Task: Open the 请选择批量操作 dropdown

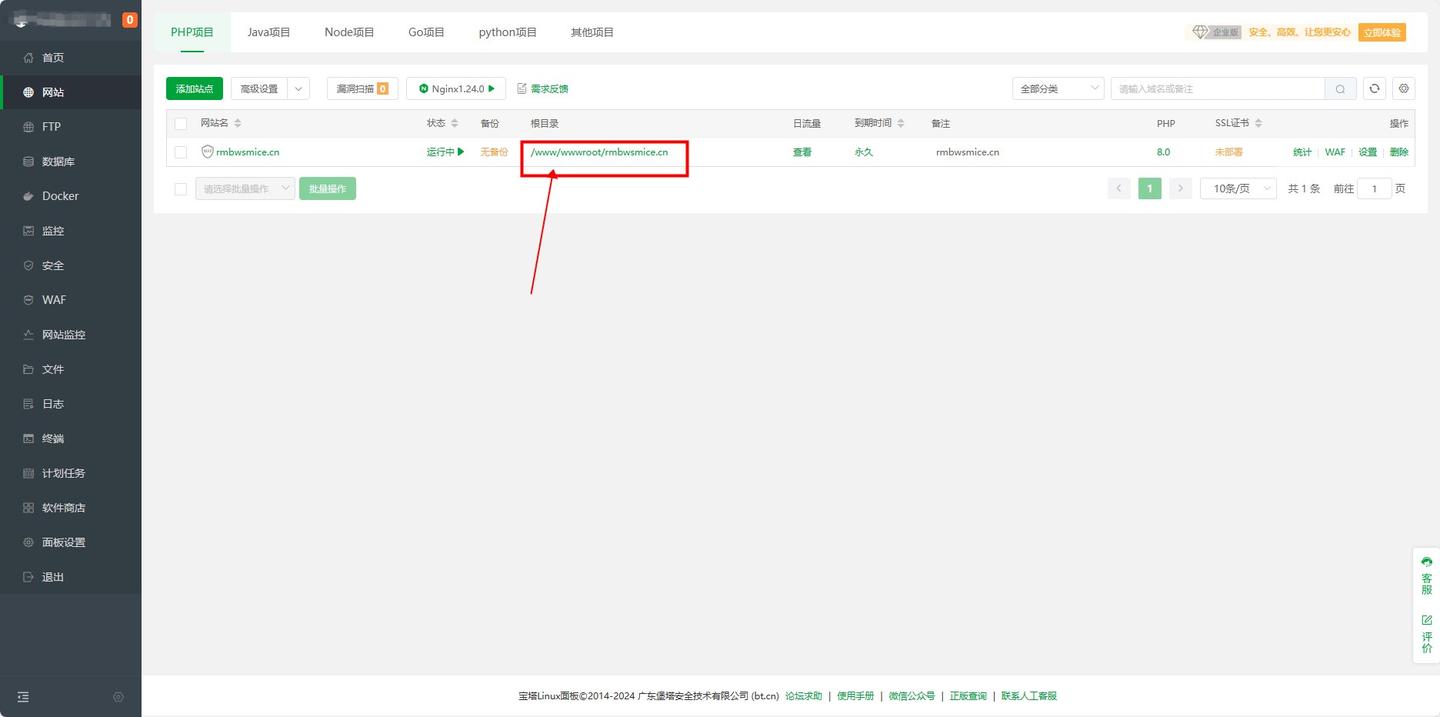Action: click(x=245, y=189)
